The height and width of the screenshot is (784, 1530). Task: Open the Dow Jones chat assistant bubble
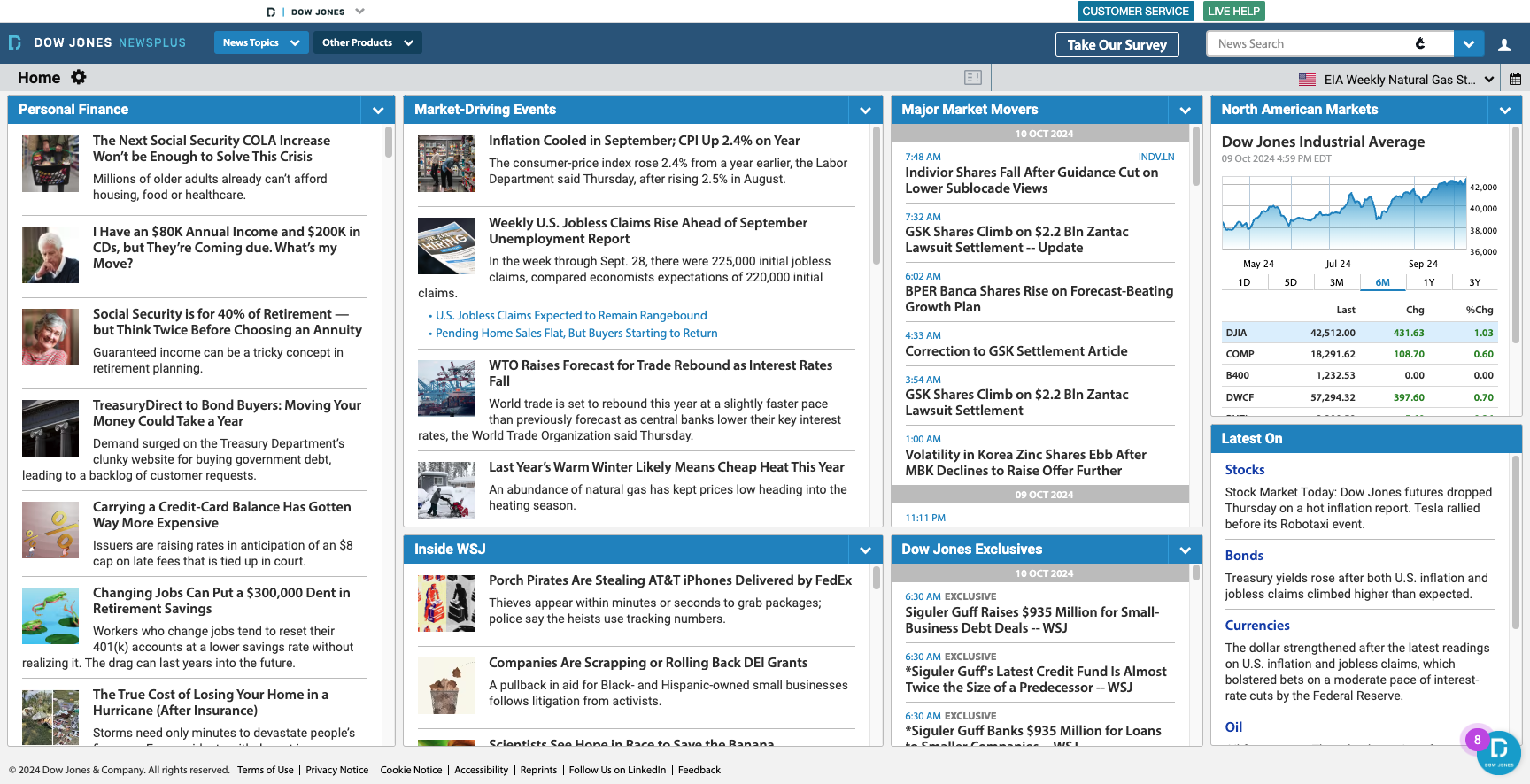pos(1499,753)
